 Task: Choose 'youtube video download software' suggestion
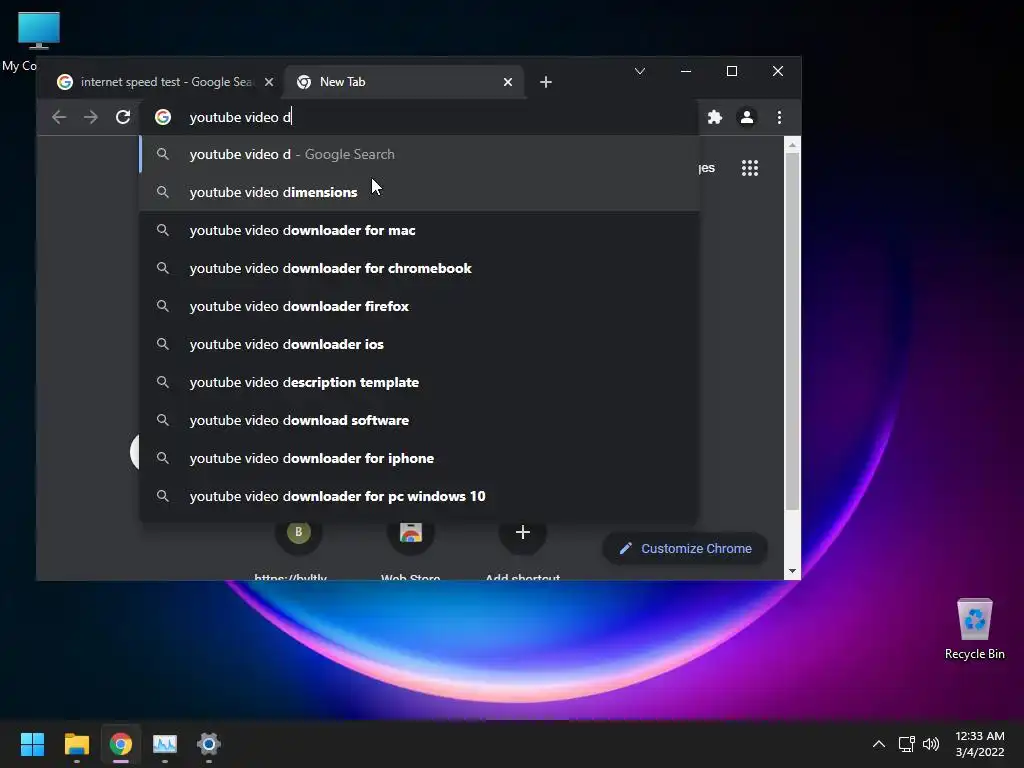(x=419, y=420)
